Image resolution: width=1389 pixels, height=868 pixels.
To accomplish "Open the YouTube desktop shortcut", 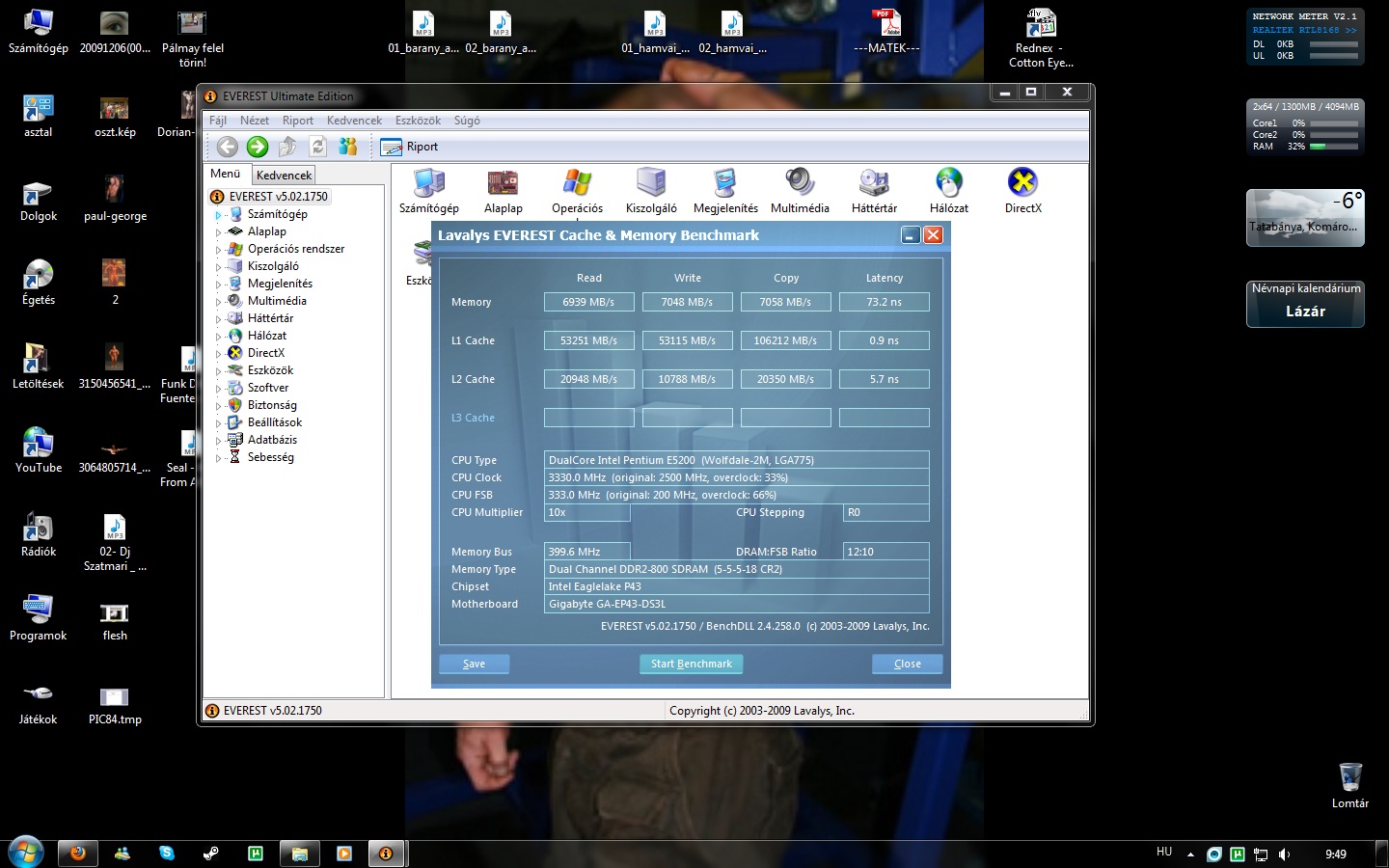I will click(39, 450).
